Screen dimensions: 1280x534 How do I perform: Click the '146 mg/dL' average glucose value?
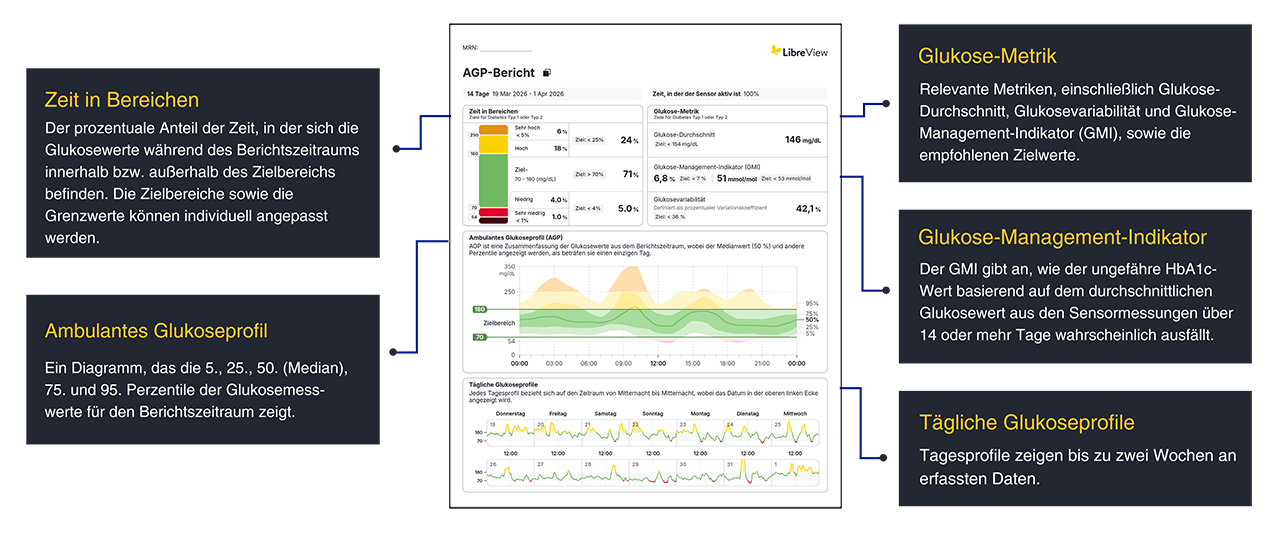[x=803, y=140]
